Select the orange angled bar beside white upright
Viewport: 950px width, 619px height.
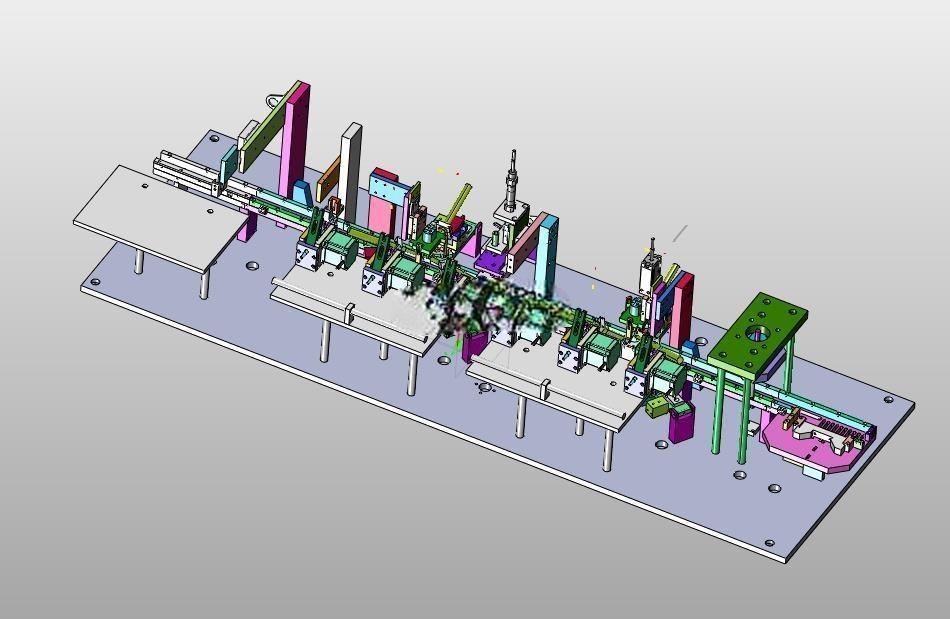[x=328, y=179]
